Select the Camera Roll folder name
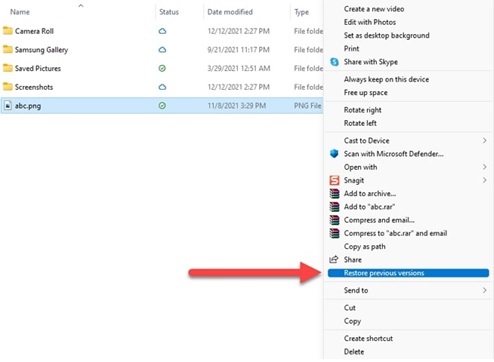494x362 pixels. pos(34,31)
